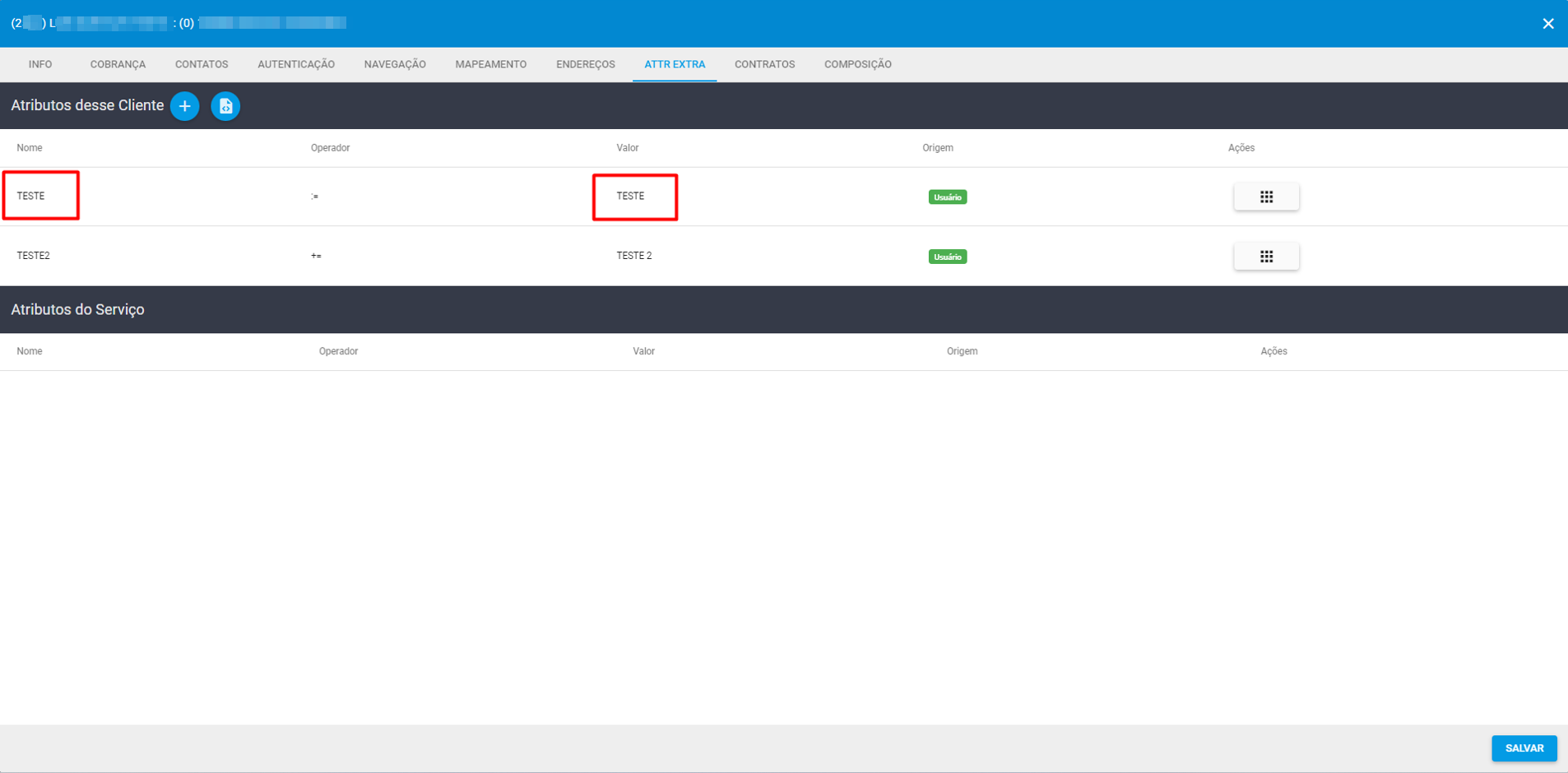The image size is (1568, 773).
Task: Click Nome header in client attributes table
Action: [x=30, y=148]
